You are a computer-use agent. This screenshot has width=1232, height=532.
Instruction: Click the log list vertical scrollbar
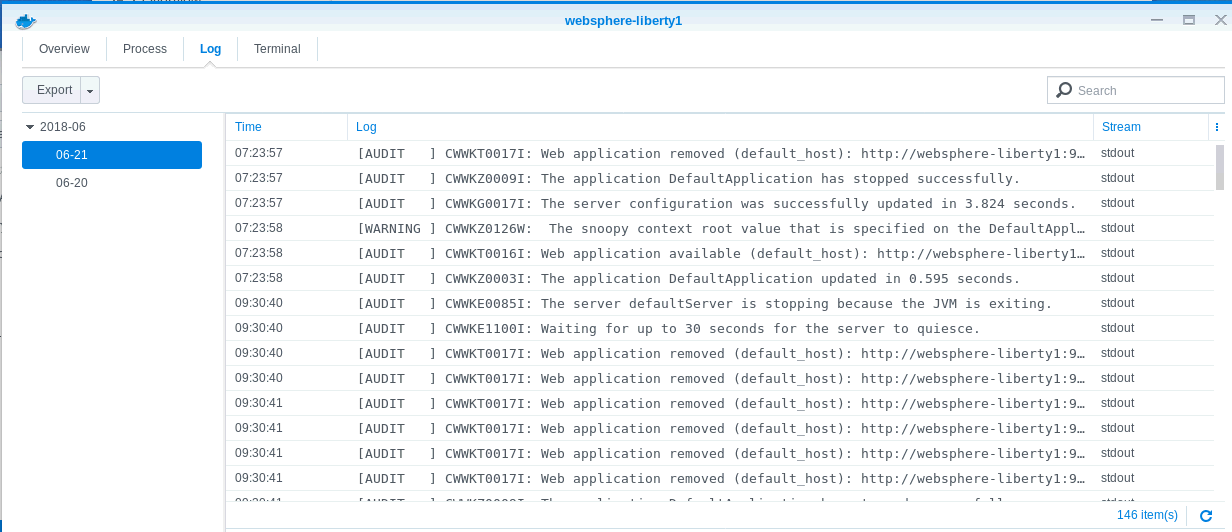[x=1219, y=166]
